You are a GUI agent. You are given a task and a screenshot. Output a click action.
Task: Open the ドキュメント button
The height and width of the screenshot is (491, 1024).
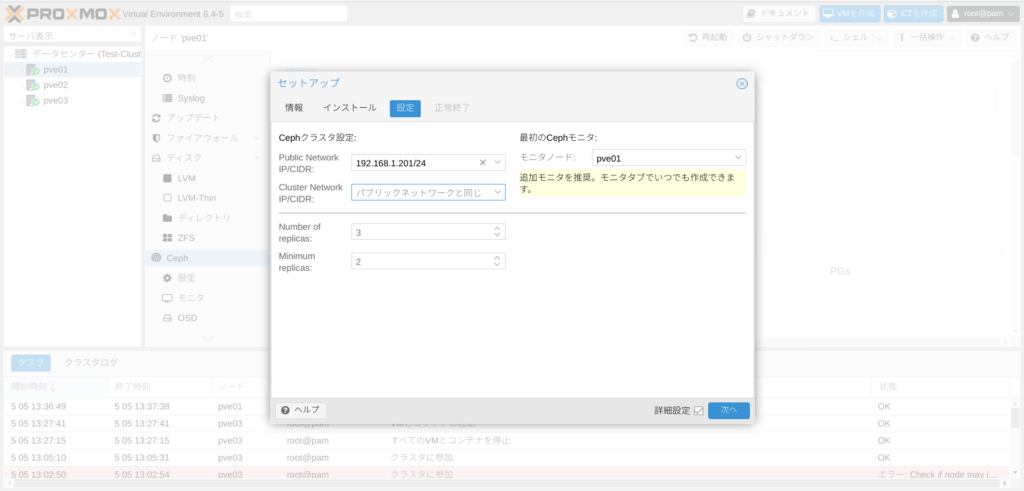click(779, 13)
